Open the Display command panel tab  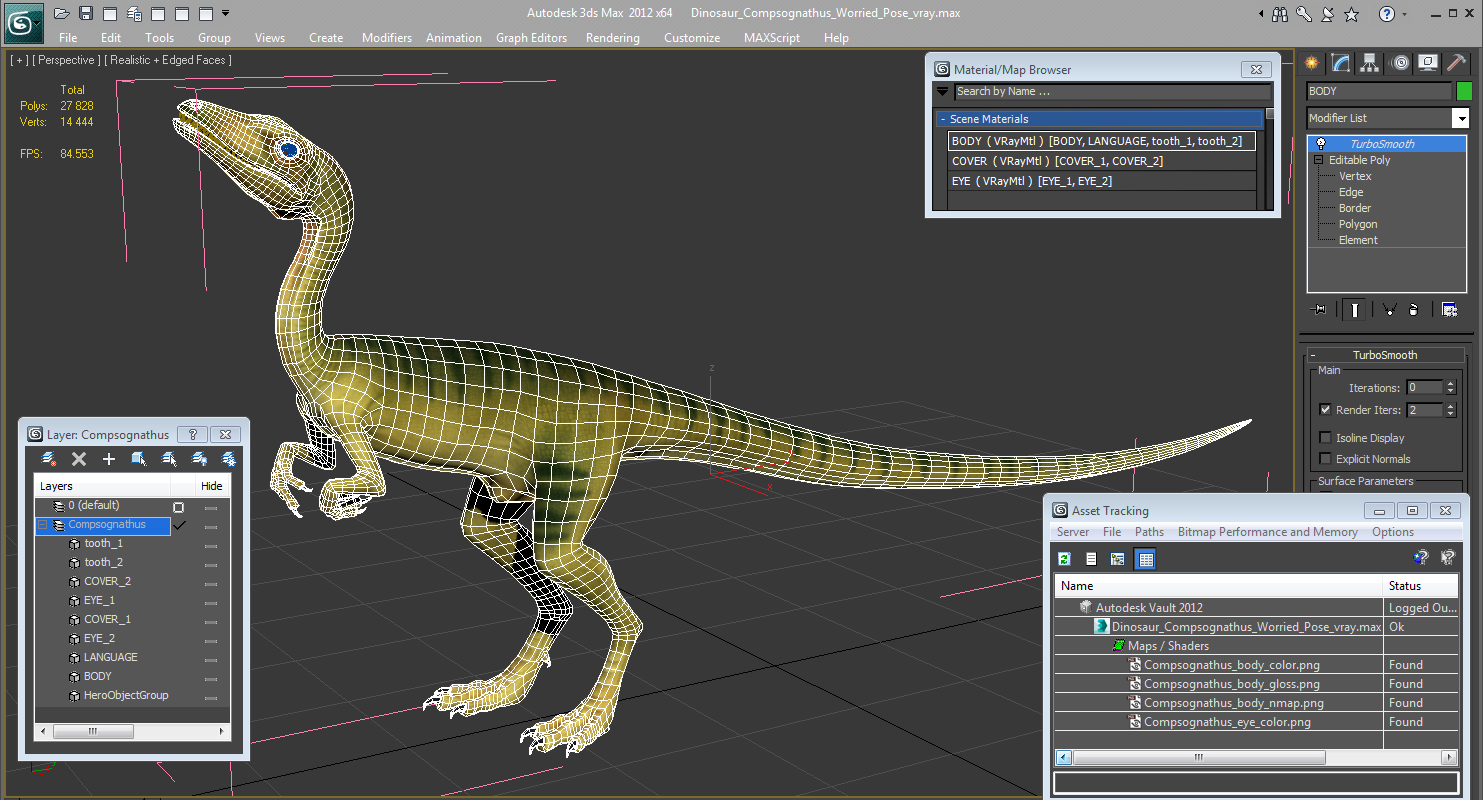coord(1428,63)
